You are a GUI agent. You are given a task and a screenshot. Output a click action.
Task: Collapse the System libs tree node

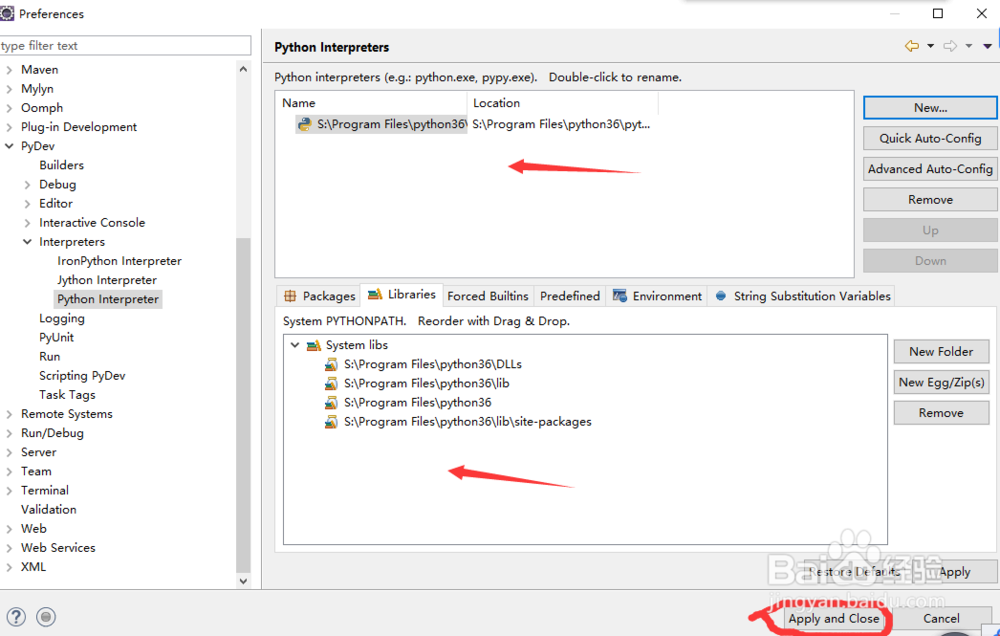(x=295, y=345)
